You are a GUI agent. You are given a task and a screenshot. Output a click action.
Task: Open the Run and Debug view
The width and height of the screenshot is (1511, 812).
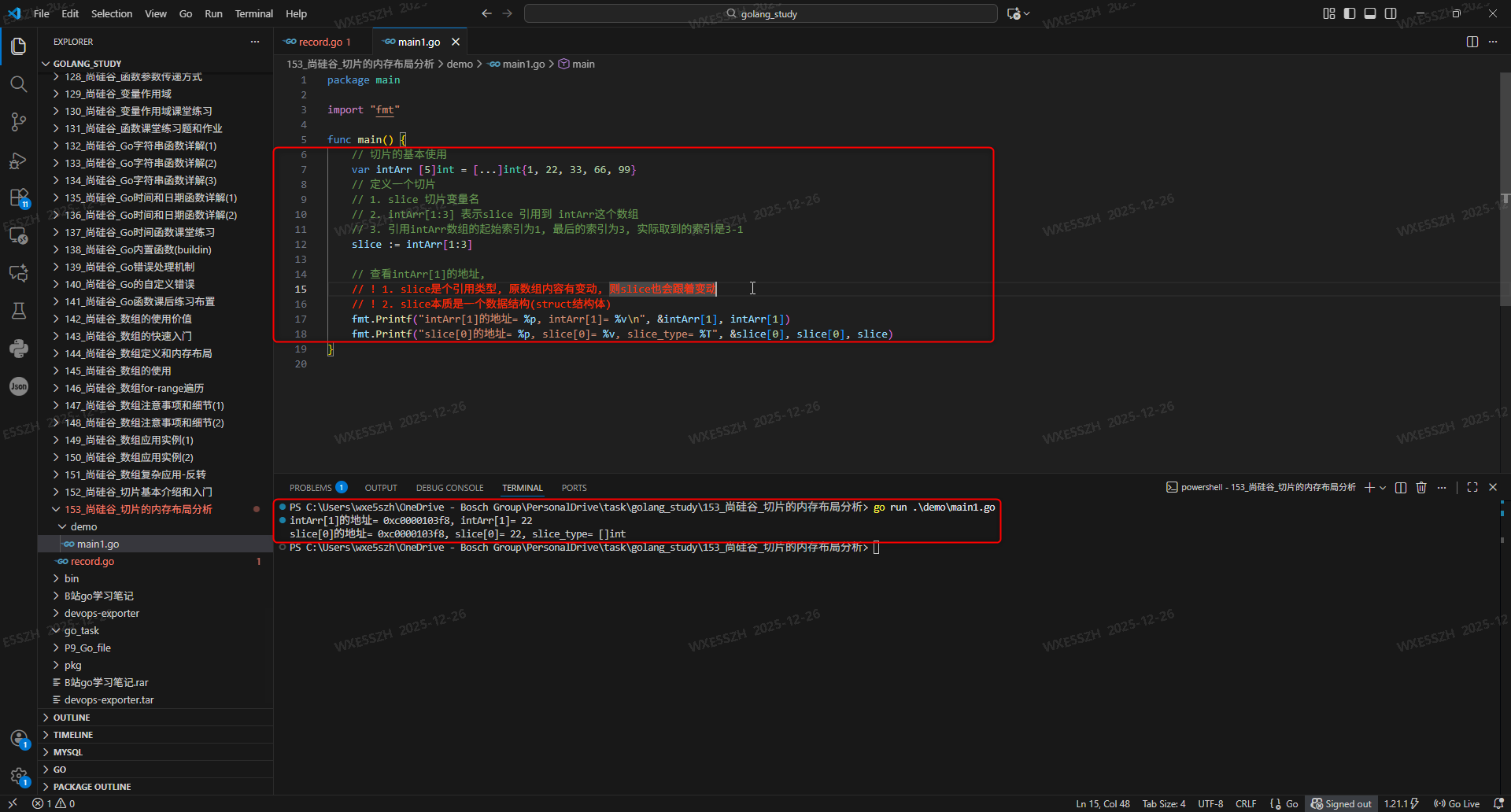tap(19, 160)
